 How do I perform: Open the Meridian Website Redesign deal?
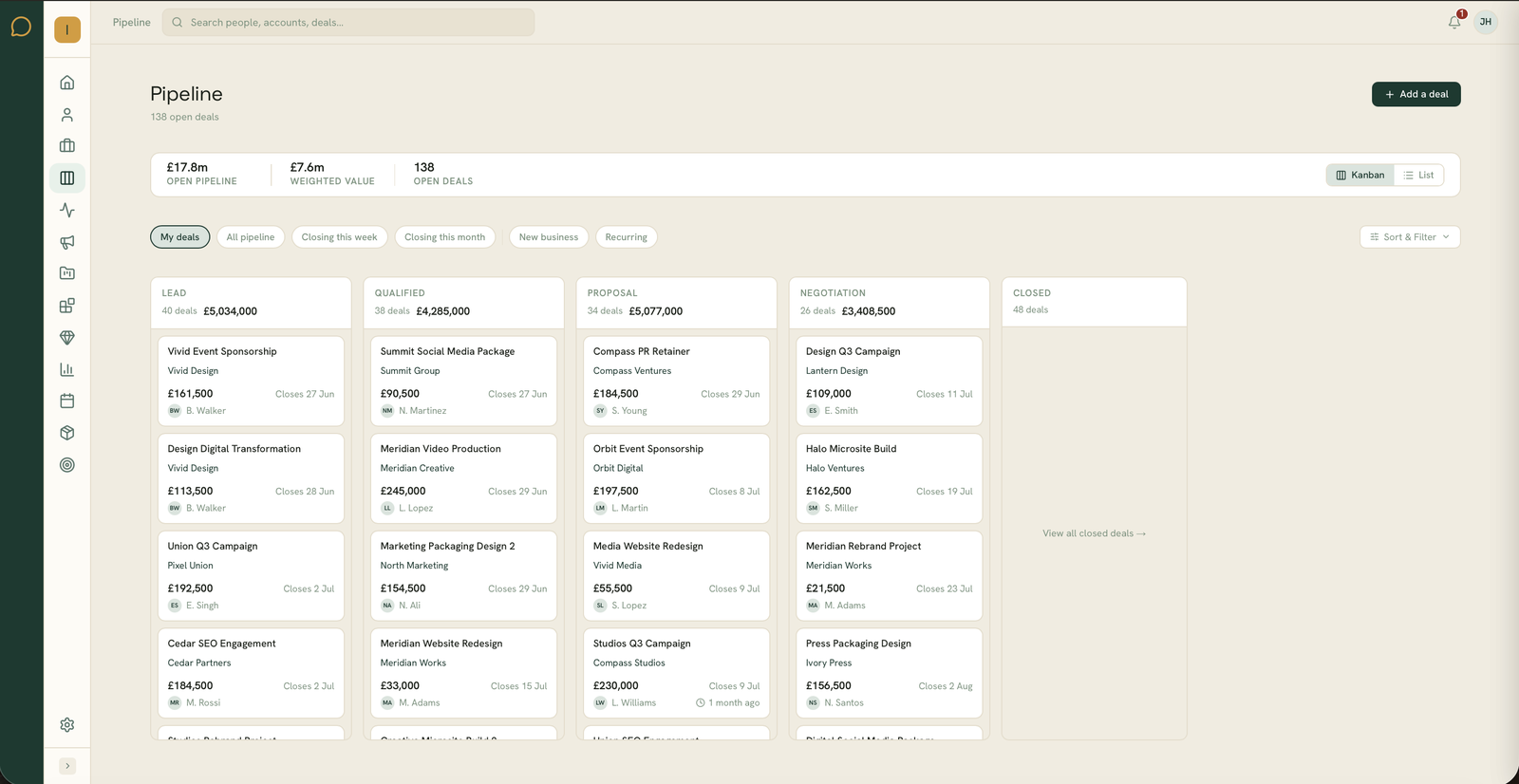[463, 673]
